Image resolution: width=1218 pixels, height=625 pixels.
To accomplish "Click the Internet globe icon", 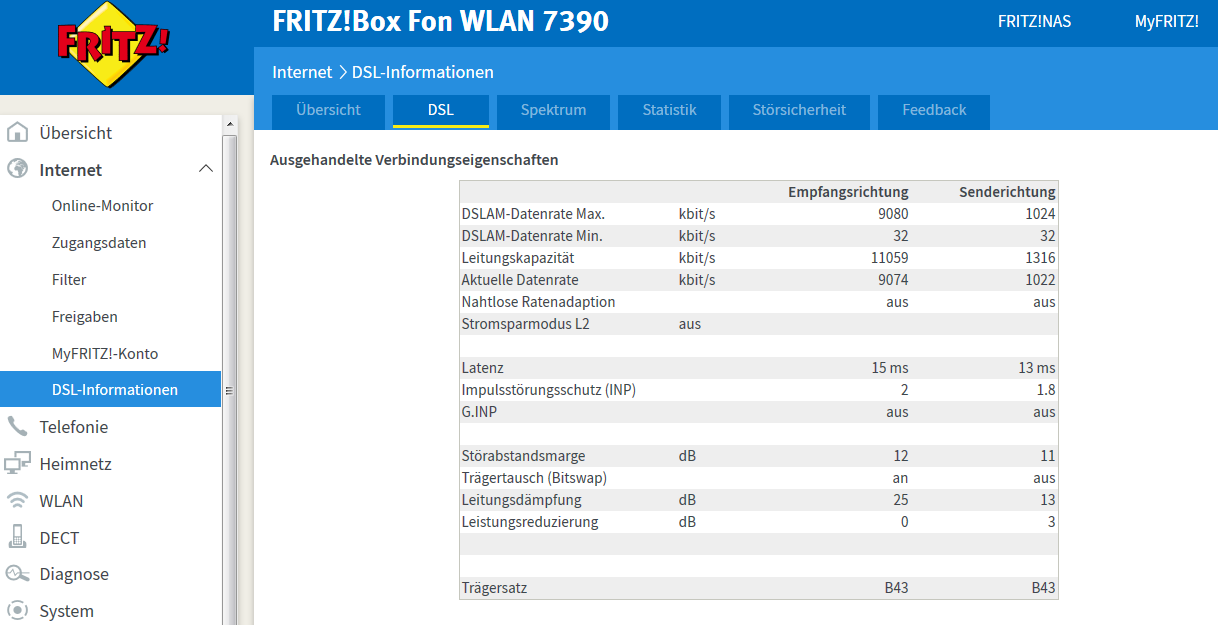I will point(17,169).
